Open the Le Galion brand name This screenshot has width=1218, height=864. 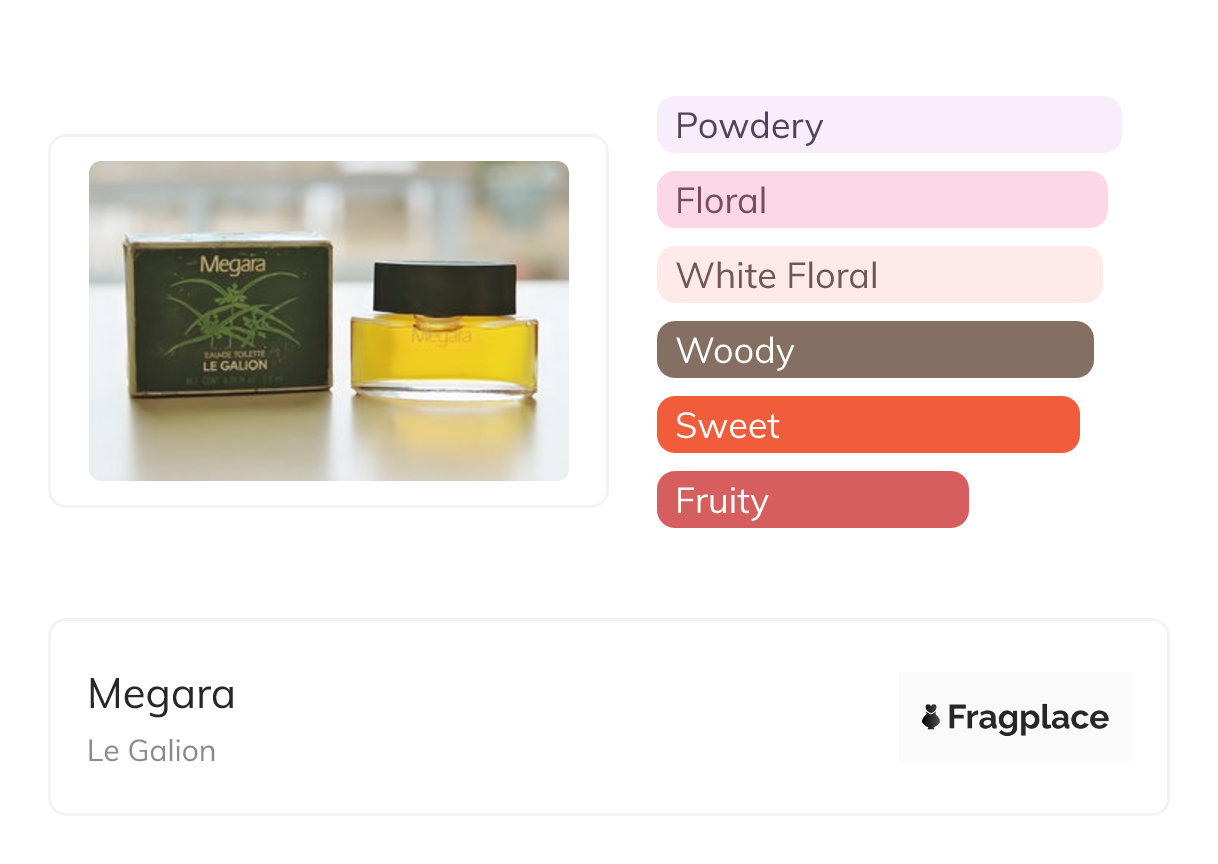pos(151,751)
